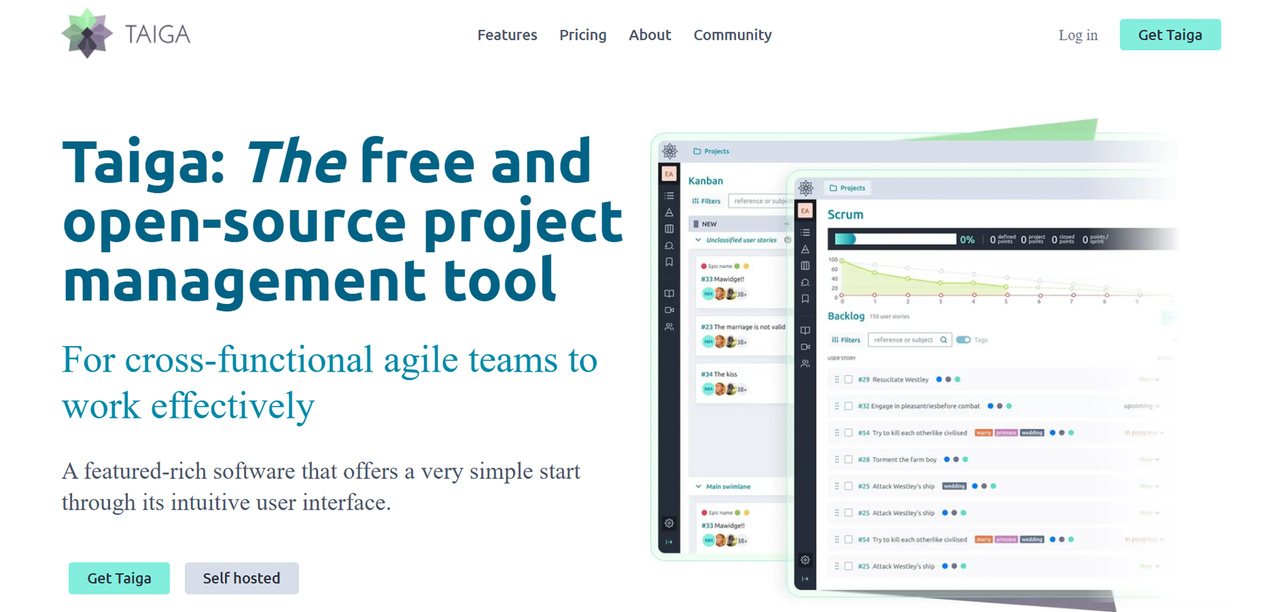This screenshot has width=1280, height=612.
Task: Grab the drag handle of #29 Resuscitate Westley
Action: [836, 380]
